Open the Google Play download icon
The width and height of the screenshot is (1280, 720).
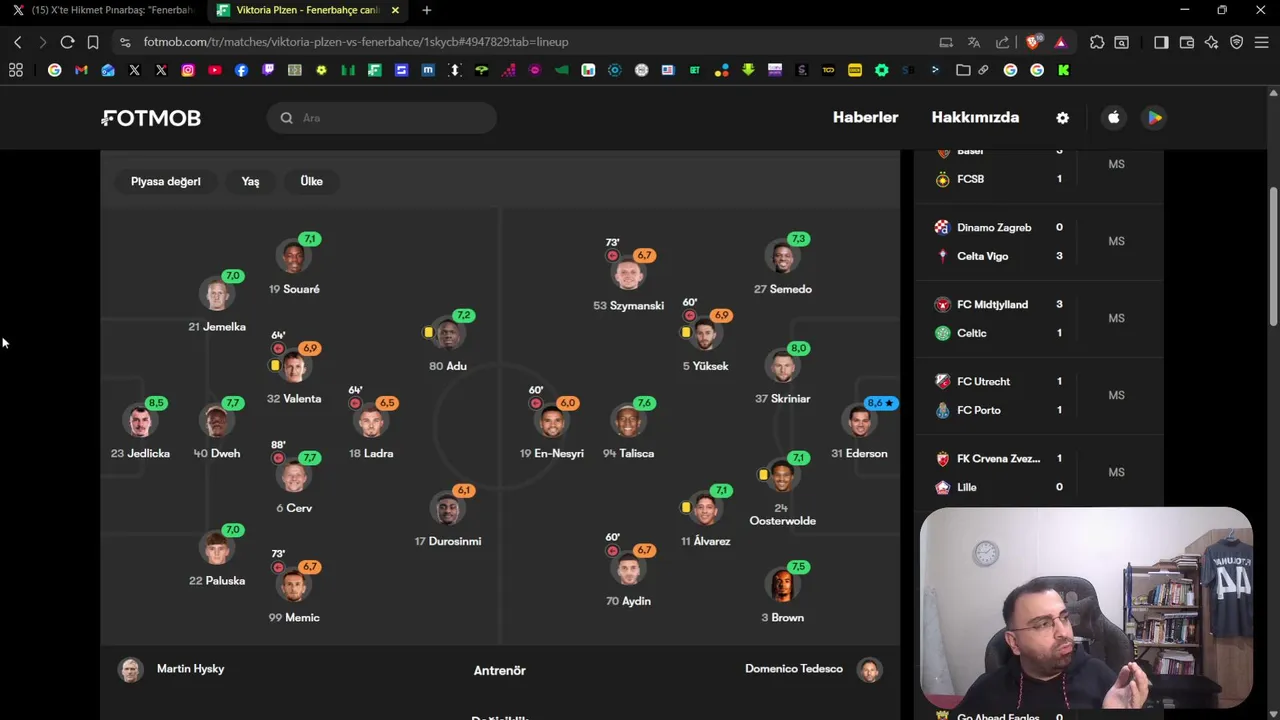pos(1154,118)
